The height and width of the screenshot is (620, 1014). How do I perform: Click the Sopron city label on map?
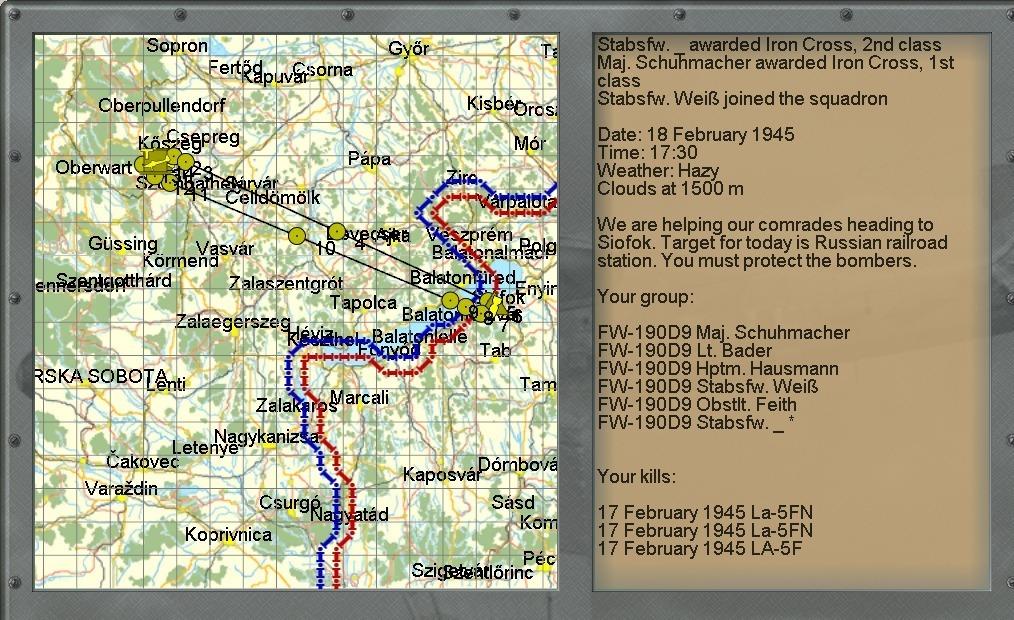[177, 46]
